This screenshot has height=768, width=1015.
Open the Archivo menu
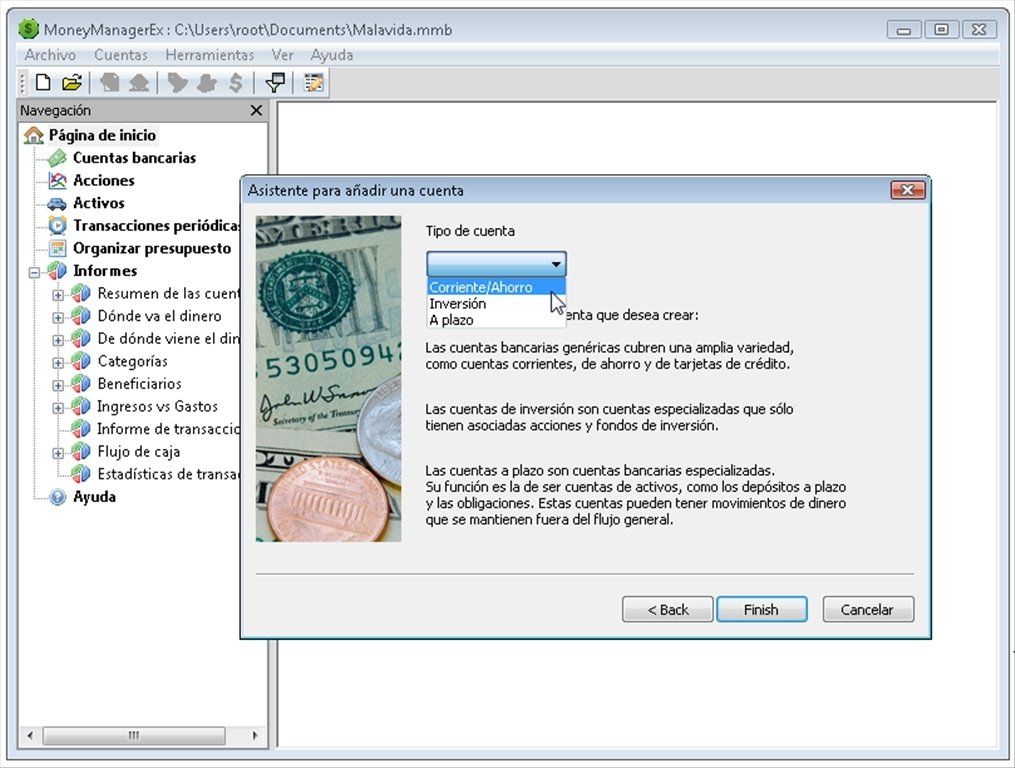[x=50, y=55]
